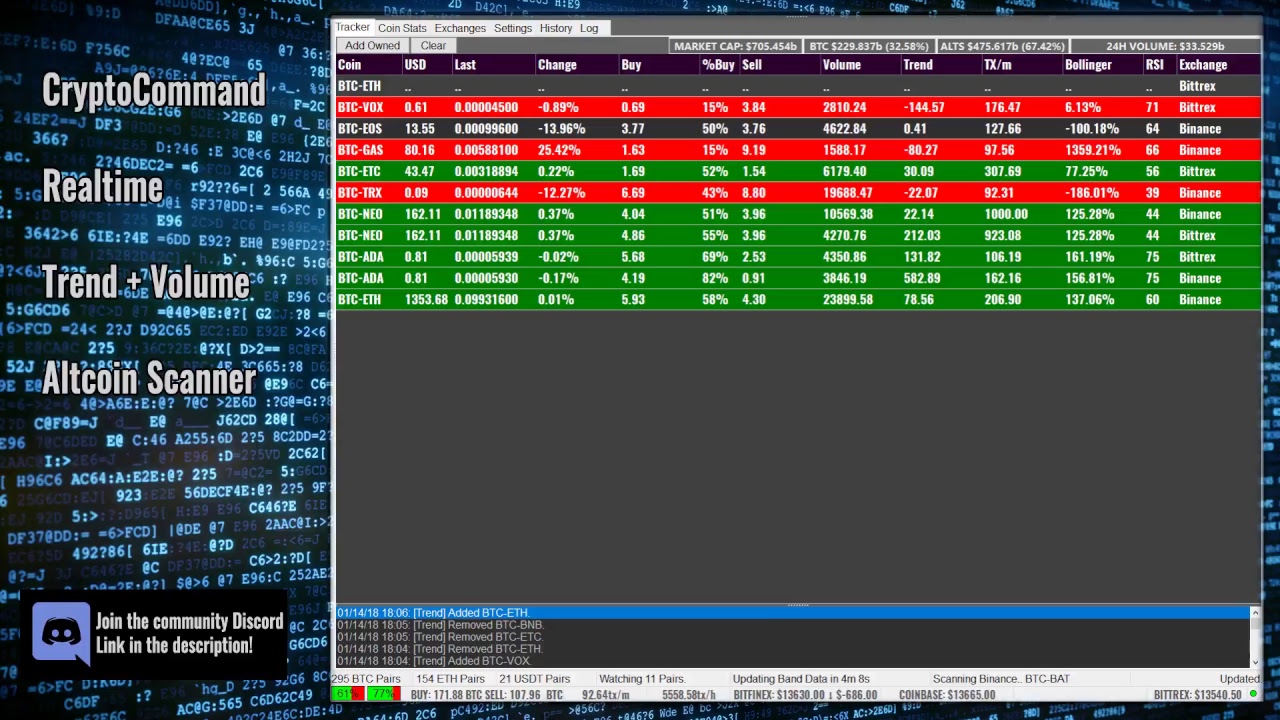Select the BTC-ETC row
The image size is (1280, 720).
(797, 172)
